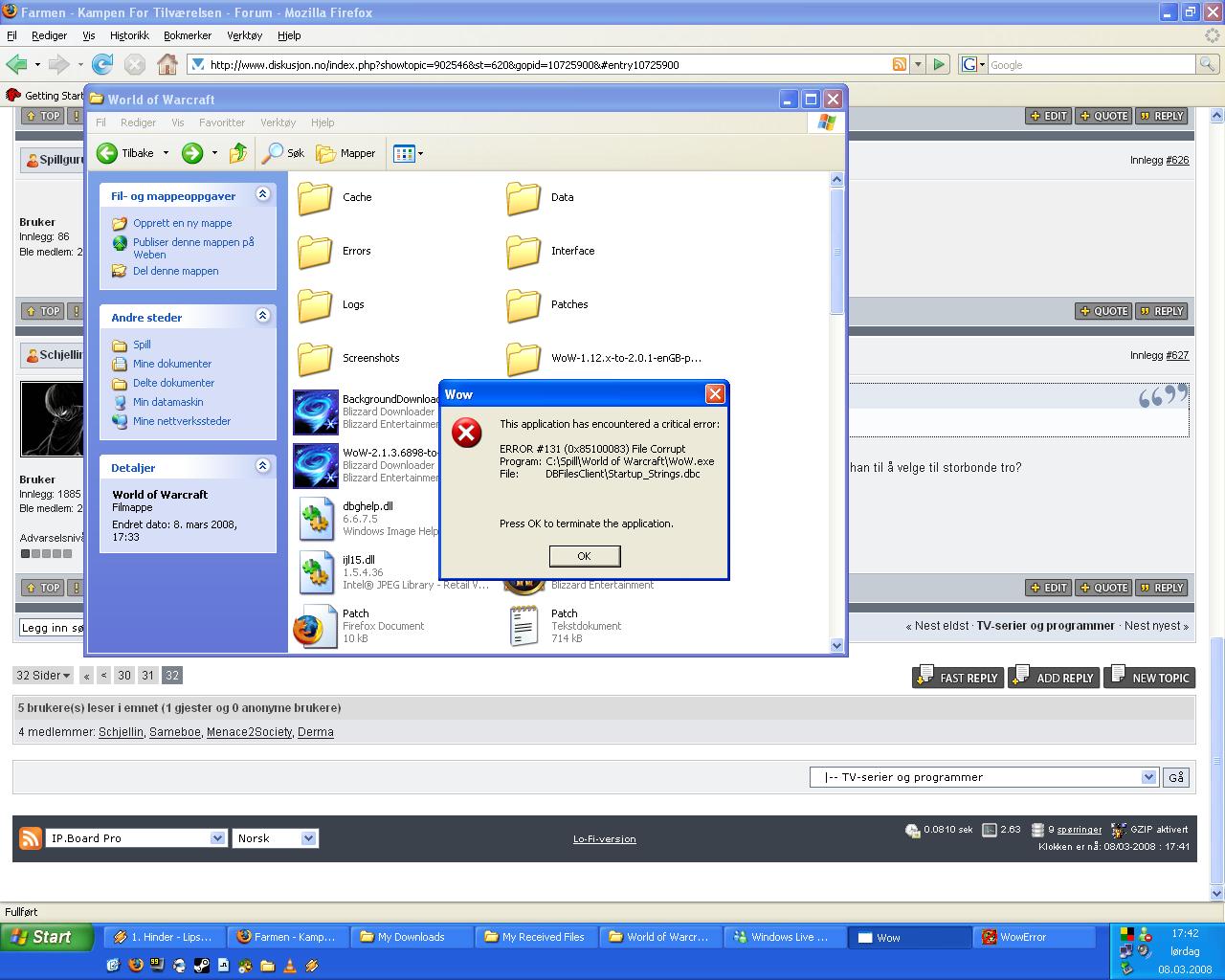This screenshot has height=980, width=1225.
Task: Open the Norsk language dropdown
Action: point(276,837)
